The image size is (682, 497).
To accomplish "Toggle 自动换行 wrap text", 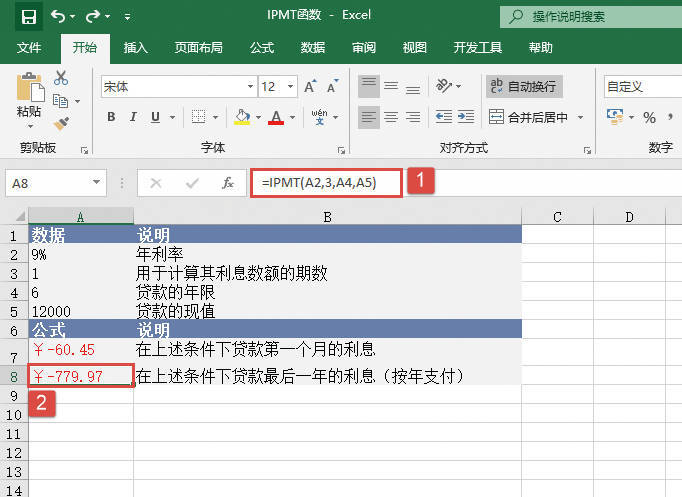I will coord(524,87).
